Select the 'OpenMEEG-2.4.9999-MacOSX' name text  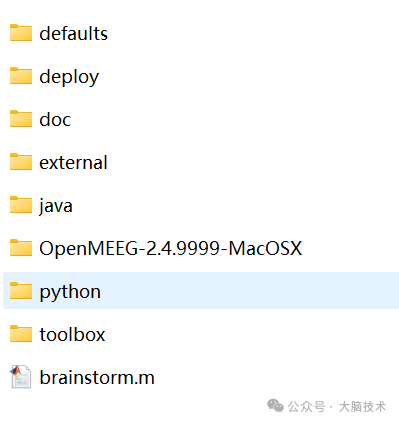[x=170, y=249]
